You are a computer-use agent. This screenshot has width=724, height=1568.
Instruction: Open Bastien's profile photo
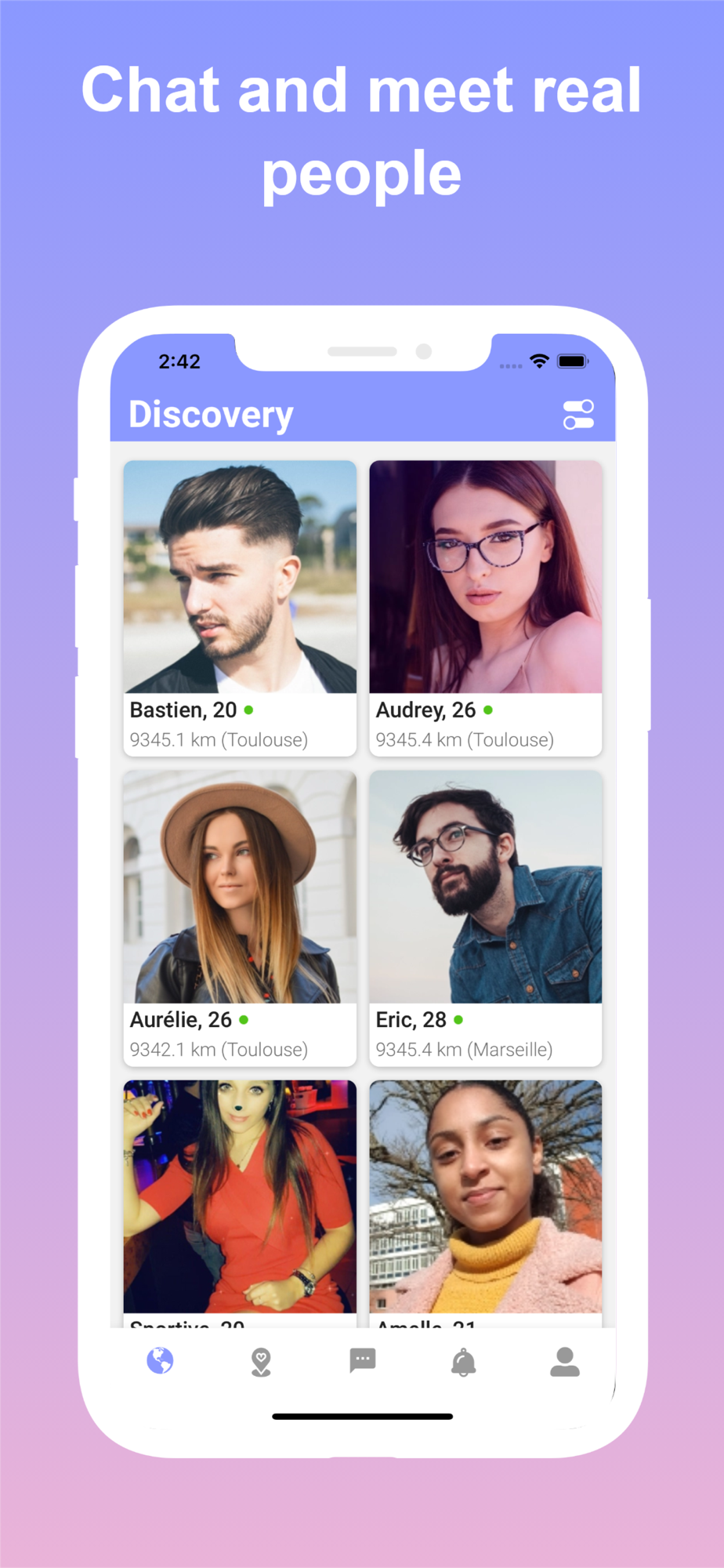tap(240, 577)
